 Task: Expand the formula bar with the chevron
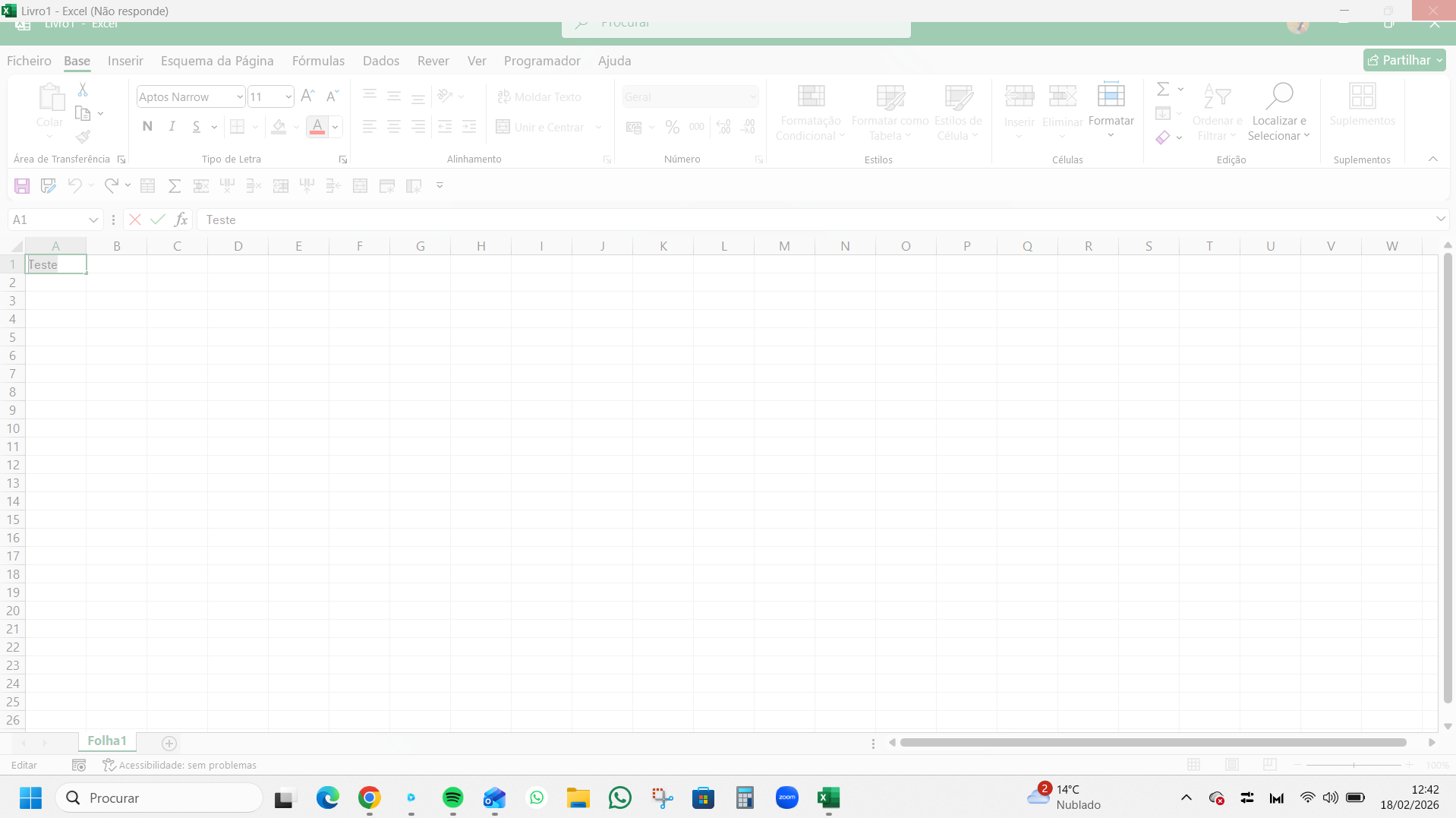[x=1440, y=220]
